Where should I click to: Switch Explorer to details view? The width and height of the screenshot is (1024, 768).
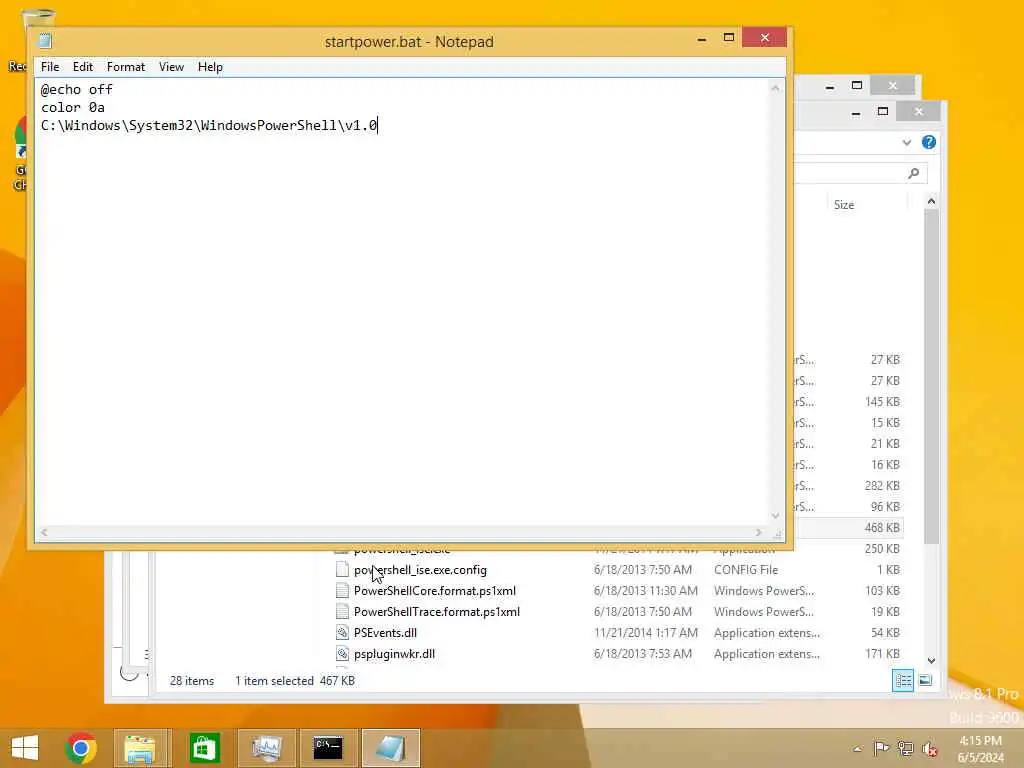point(903,680)
